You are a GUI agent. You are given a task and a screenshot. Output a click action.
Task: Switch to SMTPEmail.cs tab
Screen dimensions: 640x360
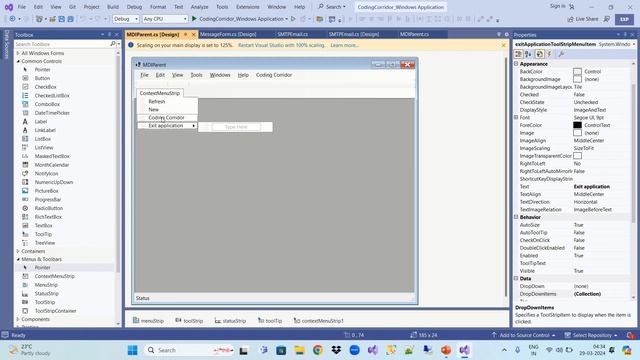(293, 35)
